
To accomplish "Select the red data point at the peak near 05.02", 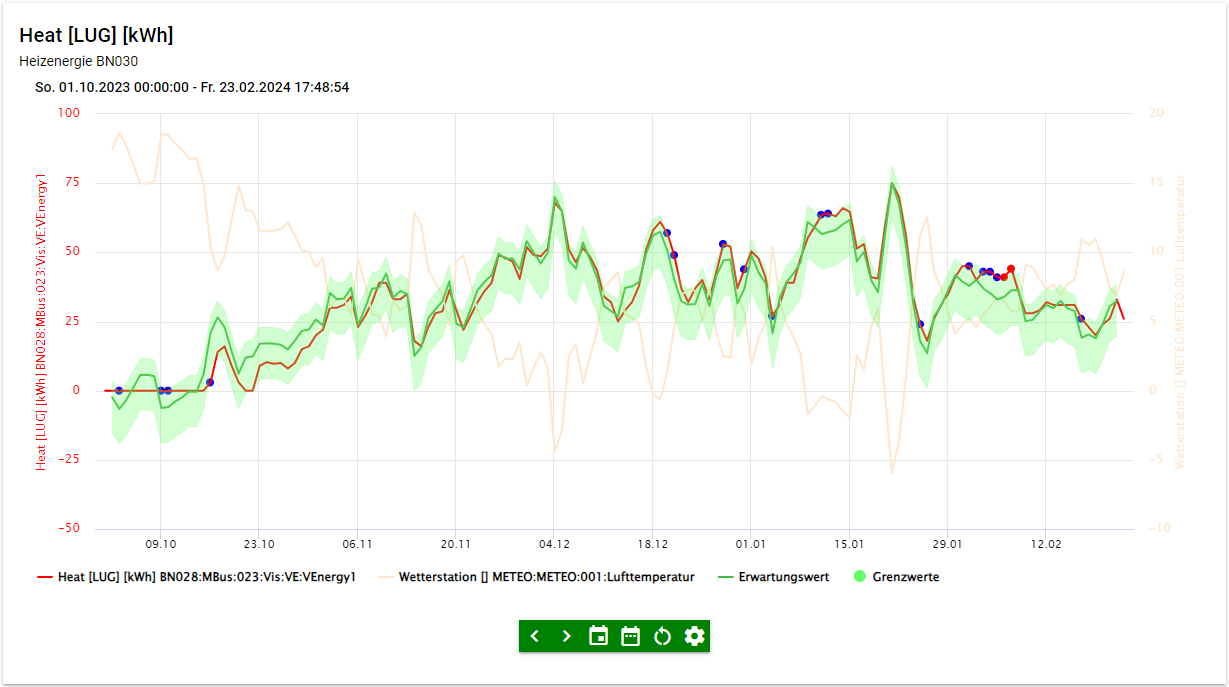I will point(1011,269).
